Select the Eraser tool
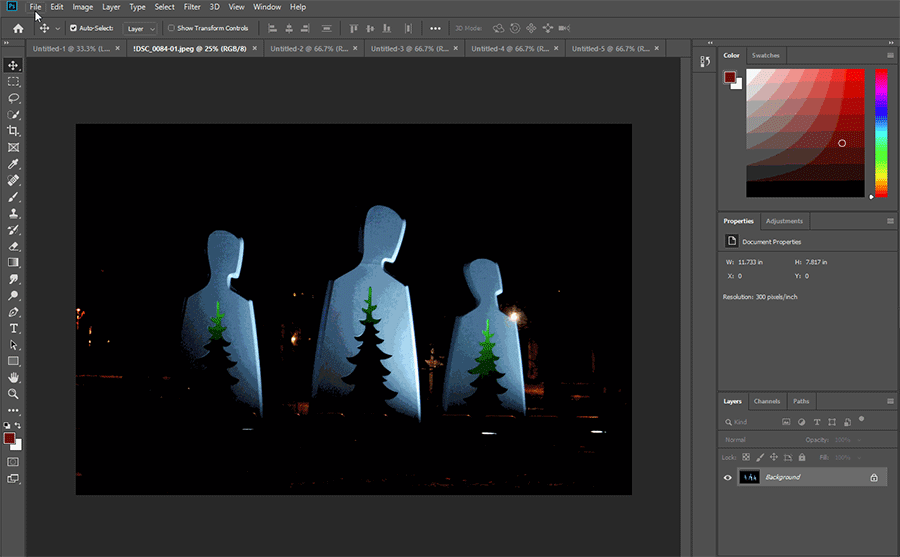This screenshot has height=557, width=900. pyautogui.click(x=13, y=246)
